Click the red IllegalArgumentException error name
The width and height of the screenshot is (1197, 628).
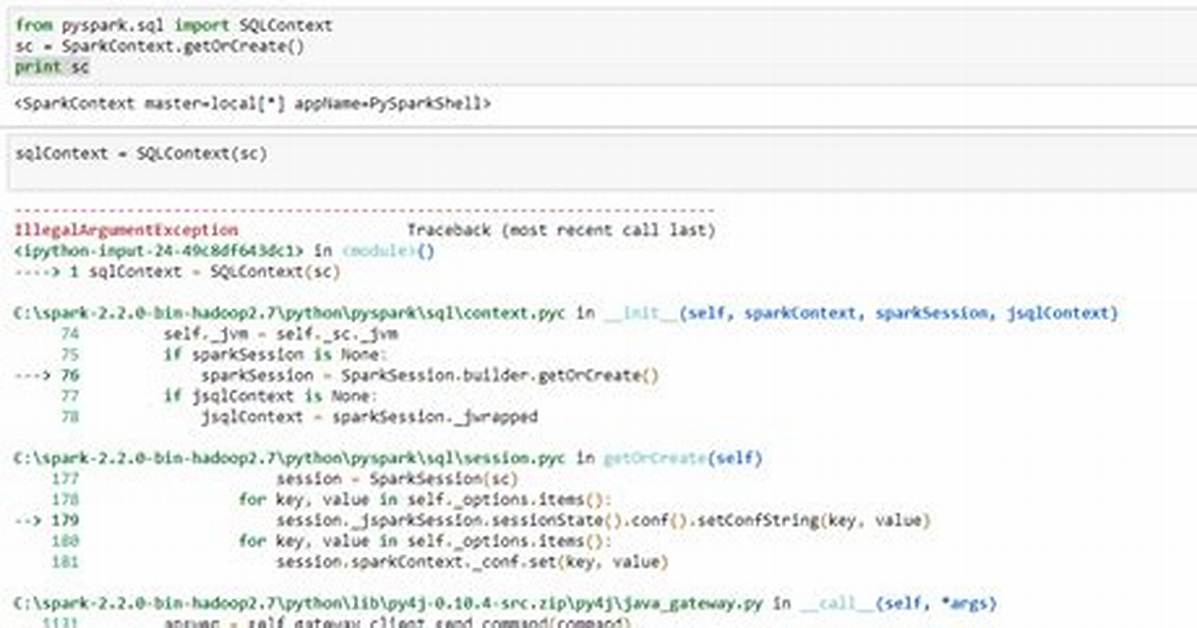126,230
